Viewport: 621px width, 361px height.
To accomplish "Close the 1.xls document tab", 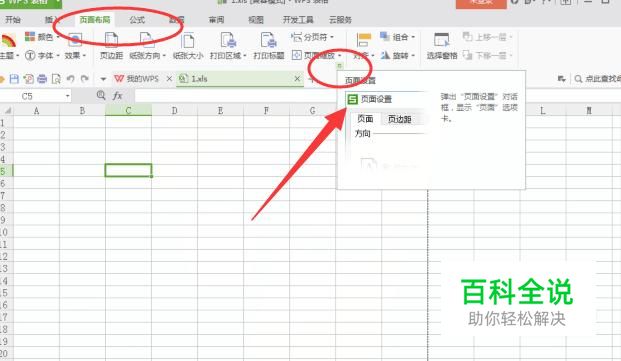I will coord(297,79).
